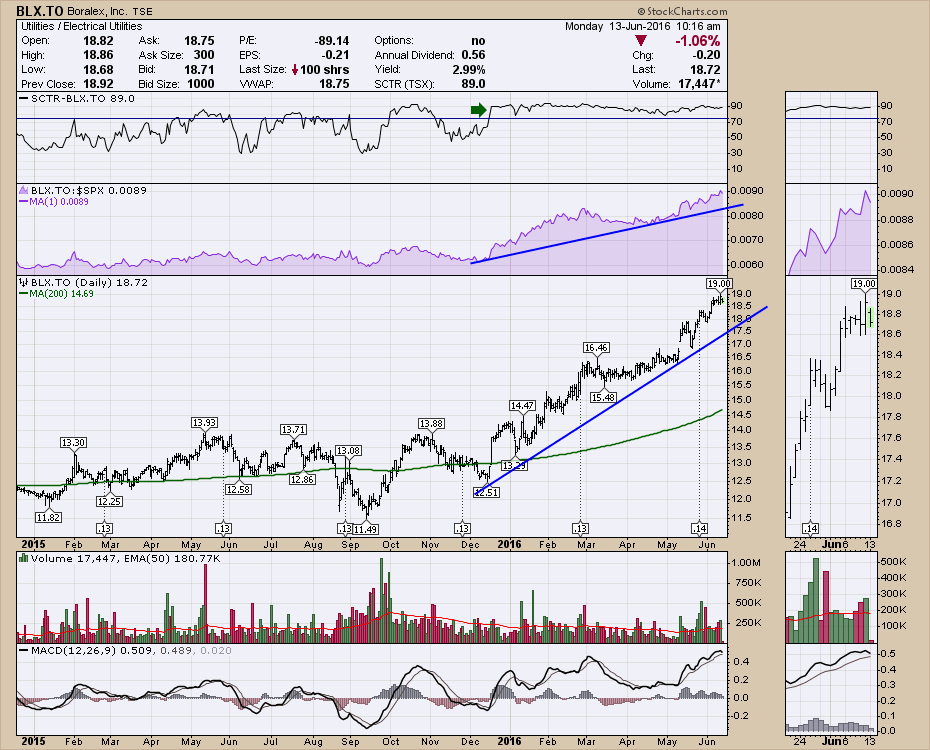Click the .14 dividend marker in main chart
930x750 pixels.
click(701, 527)
